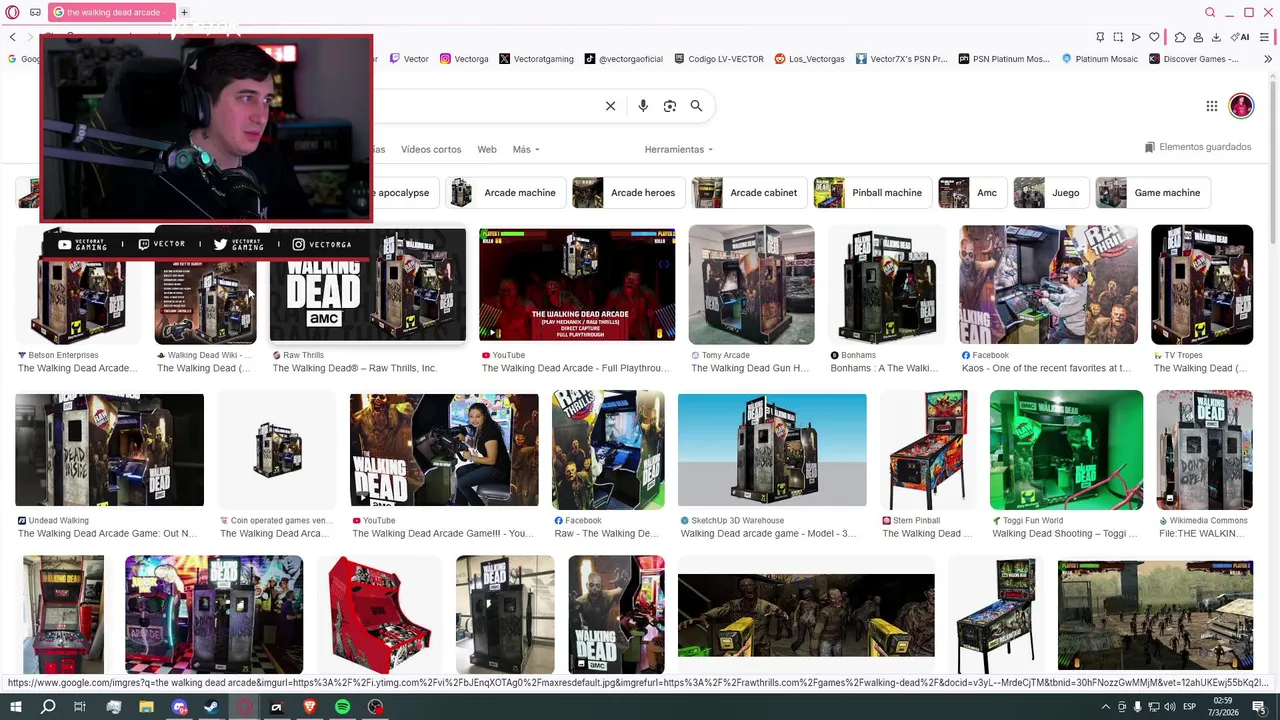The width and height of the screenshot is (1280, 720).
Task: Switch to the Web search tab
Action: click(487, 149)
